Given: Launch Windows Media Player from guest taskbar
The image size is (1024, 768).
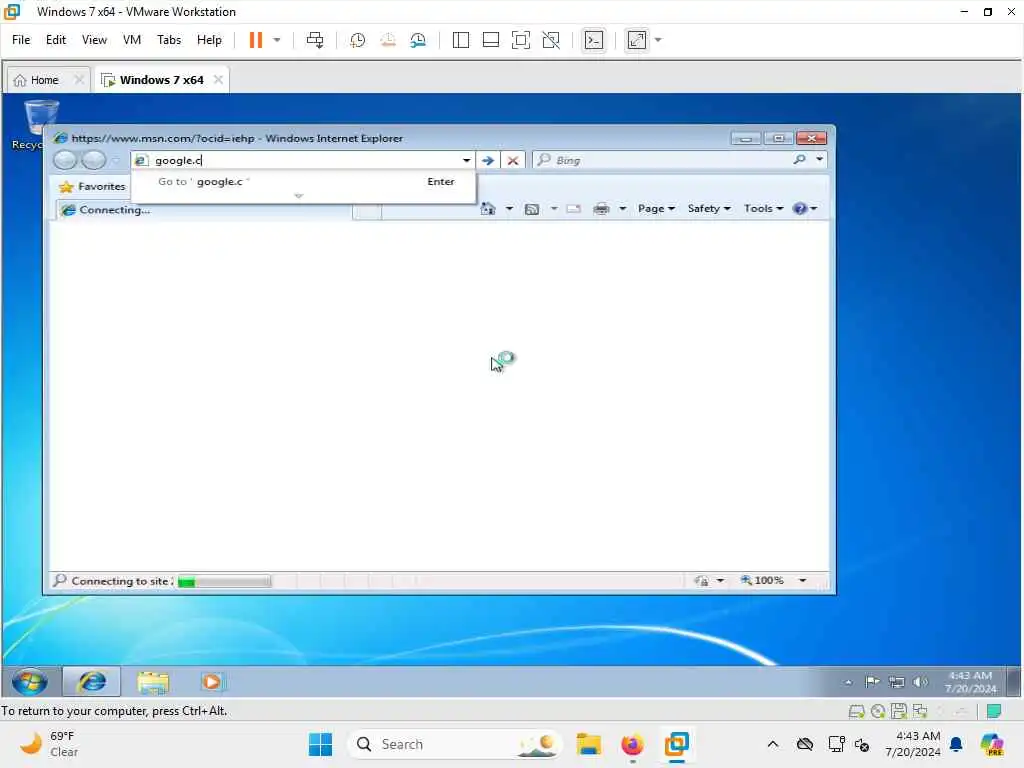Looking at the screenshot, I should pyautogui.click(x=212, y=682).
